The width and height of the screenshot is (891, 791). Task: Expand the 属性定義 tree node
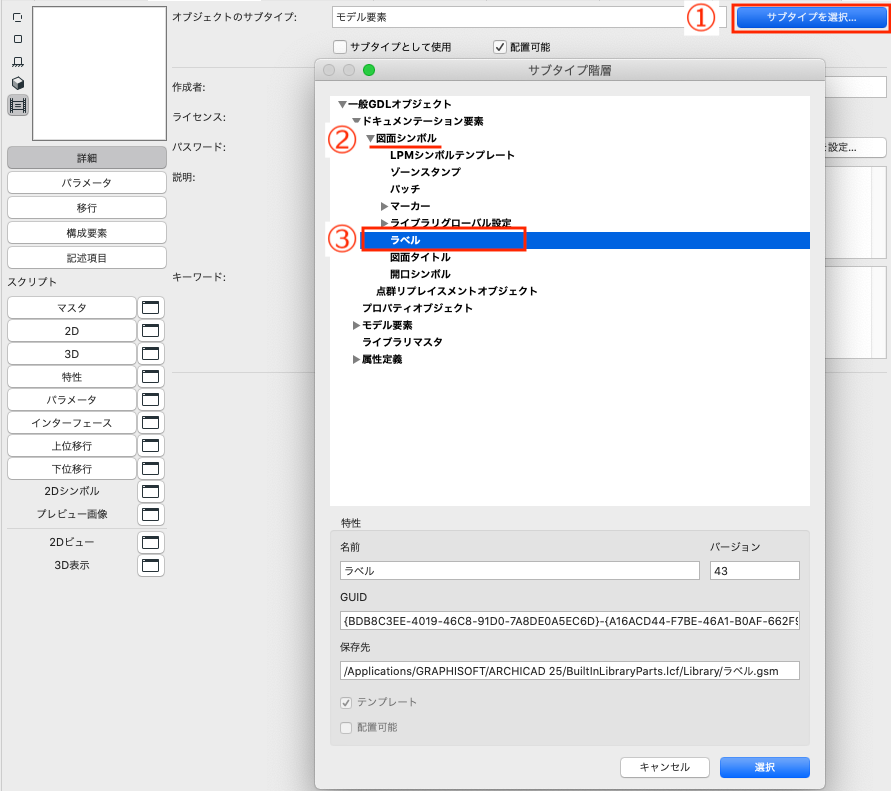pyautogui.click(x=356, y=359)
